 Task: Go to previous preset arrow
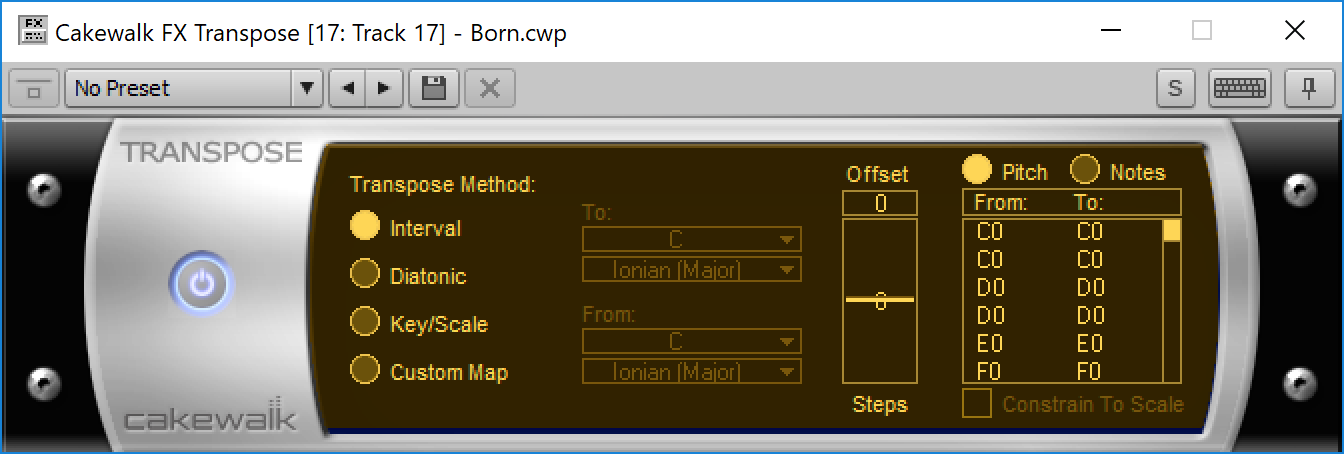[x=347, y=88]
